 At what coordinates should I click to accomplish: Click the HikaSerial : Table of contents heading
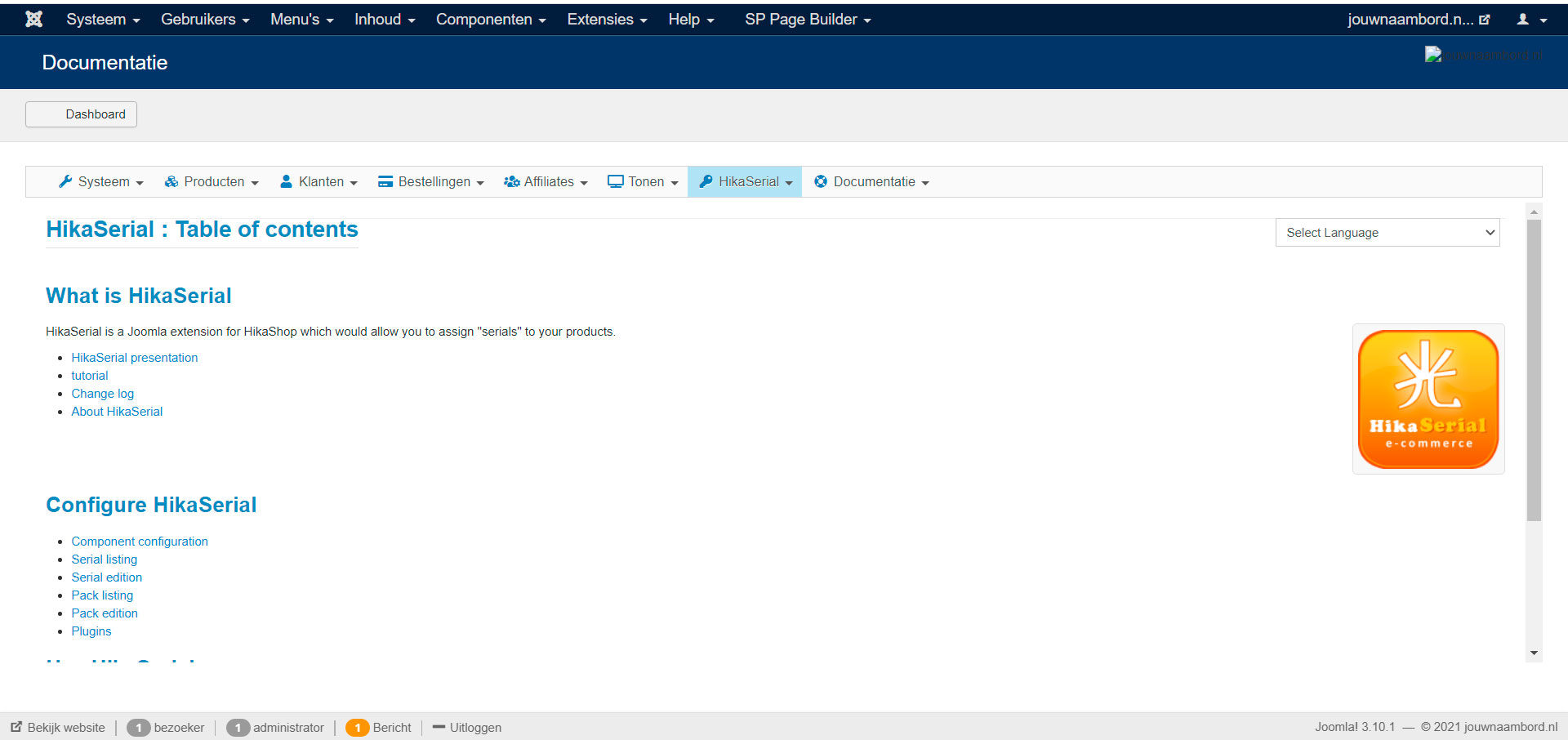click(x=202, y=230)
